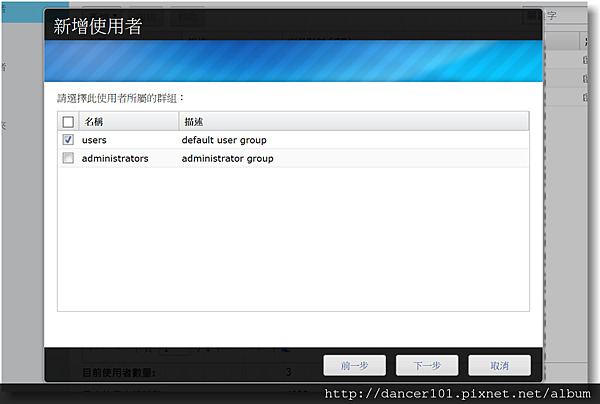This screenshot has height=404, width=600.
Task: Check the administrators group checkbox
Action: coord(68,158)
